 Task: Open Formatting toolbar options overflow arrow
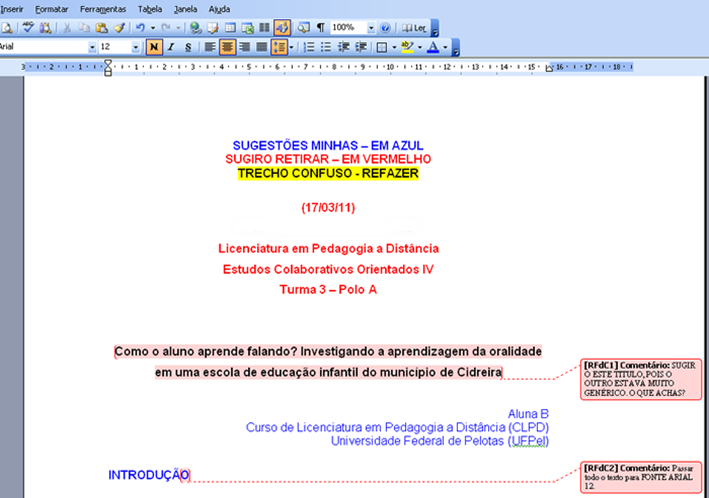[x=456, y=47]
